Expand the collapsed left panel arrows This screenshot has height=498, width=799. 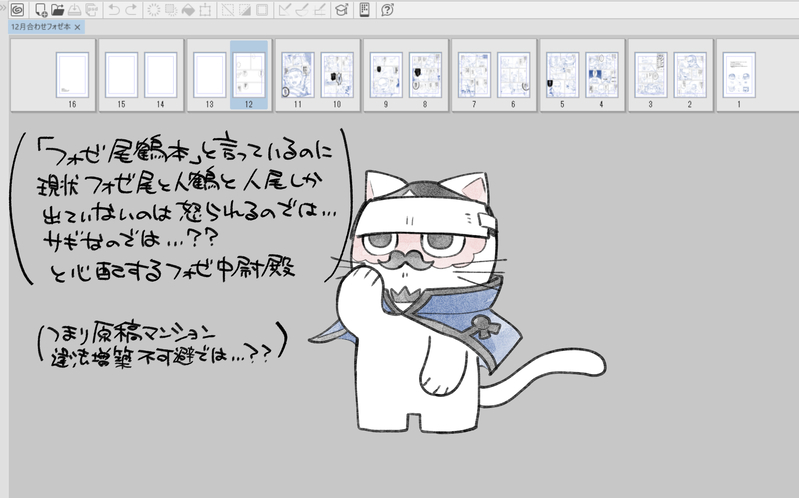point(4,7)
